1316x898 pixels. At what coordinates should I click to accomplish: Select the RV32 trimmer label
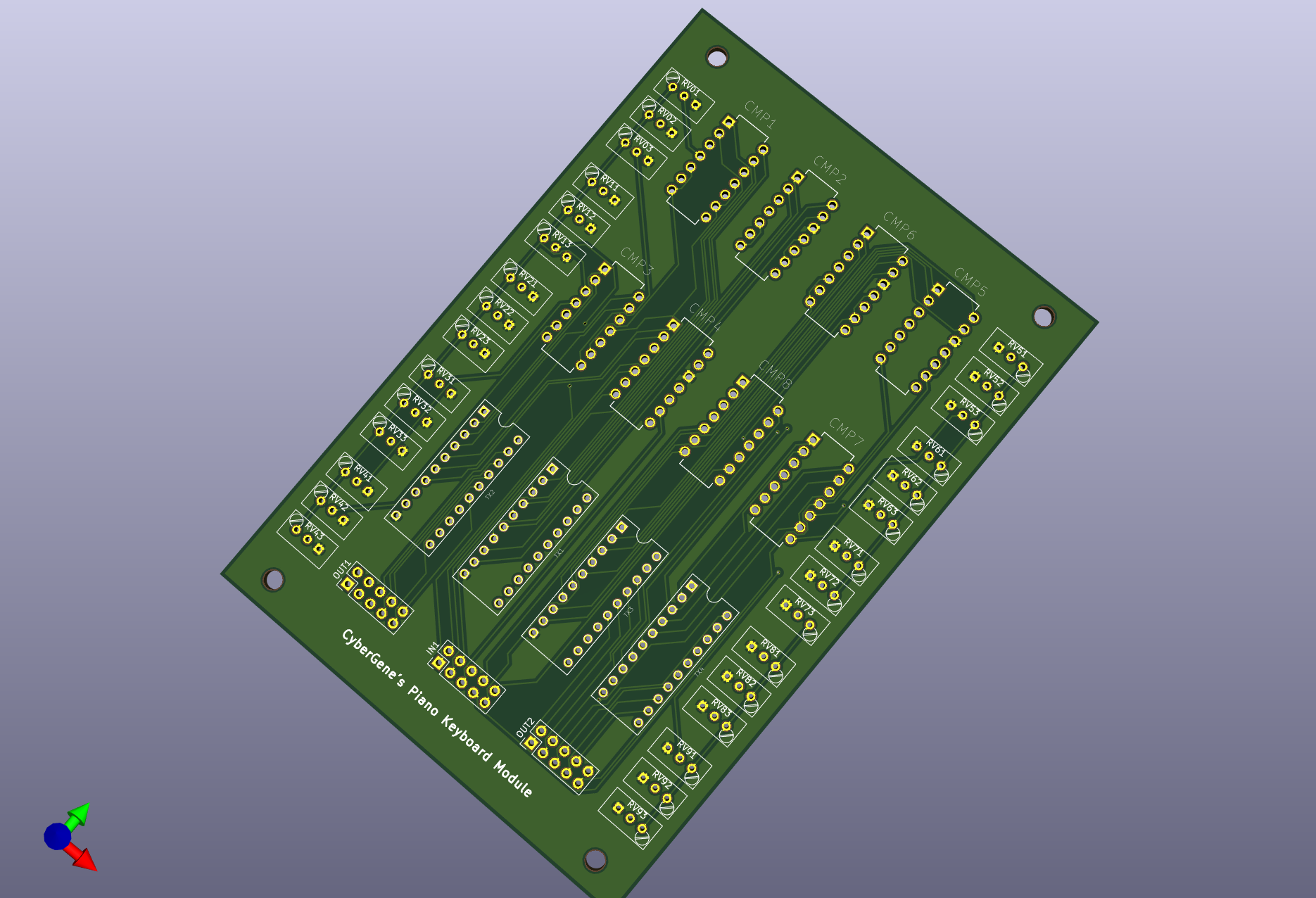pyautogui.click(x=422, y=404)
